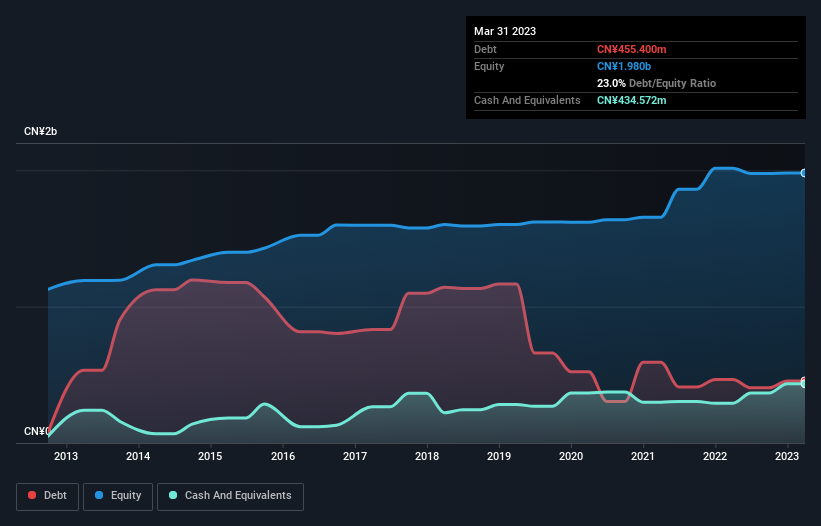Viewport: 821px width, 526px height.
Task: Click the CN¥455.400m debt value
Action: point(631,49)
